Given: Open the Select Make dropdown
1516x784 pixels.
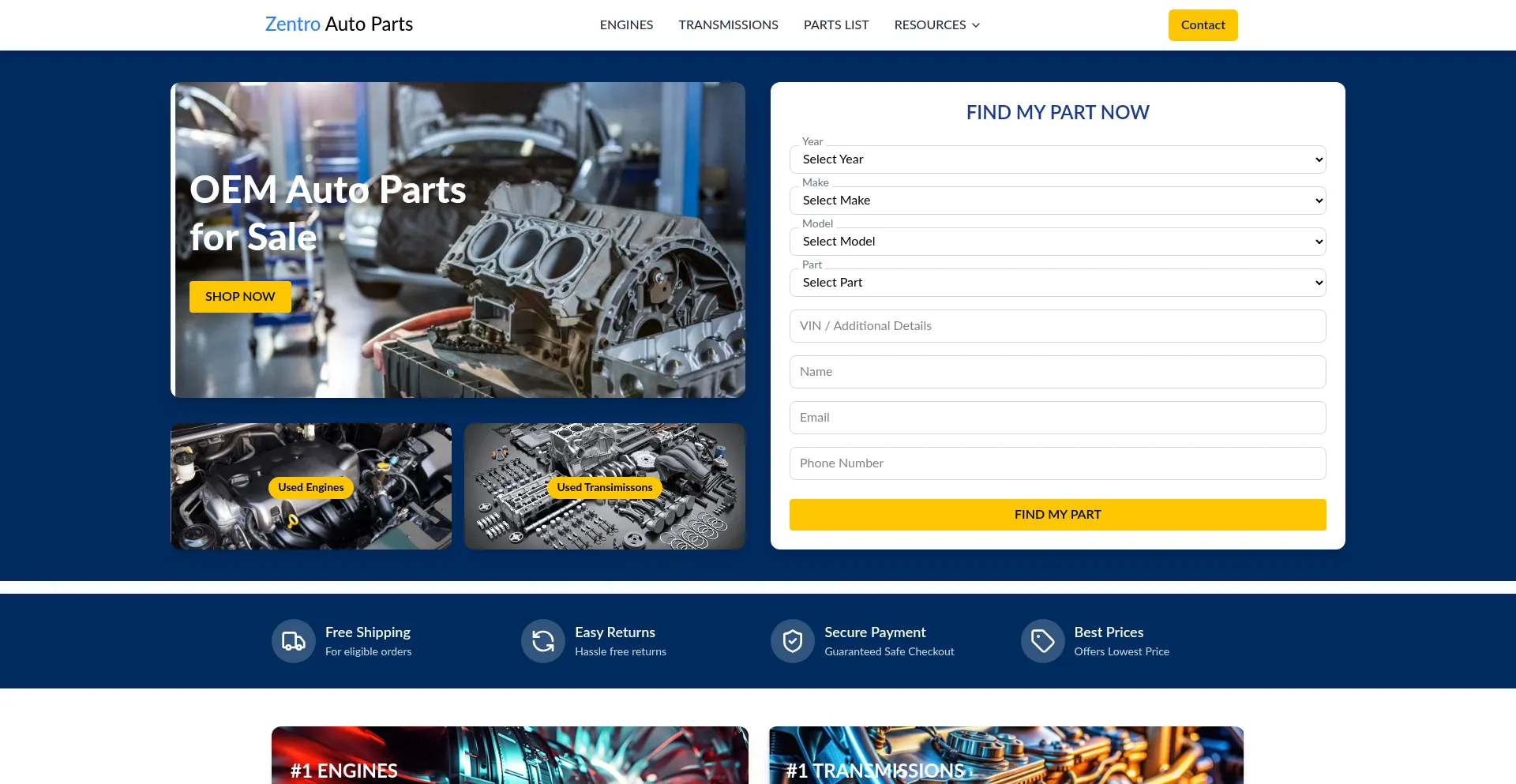Looking at the screenshot, I should 1057,200.
